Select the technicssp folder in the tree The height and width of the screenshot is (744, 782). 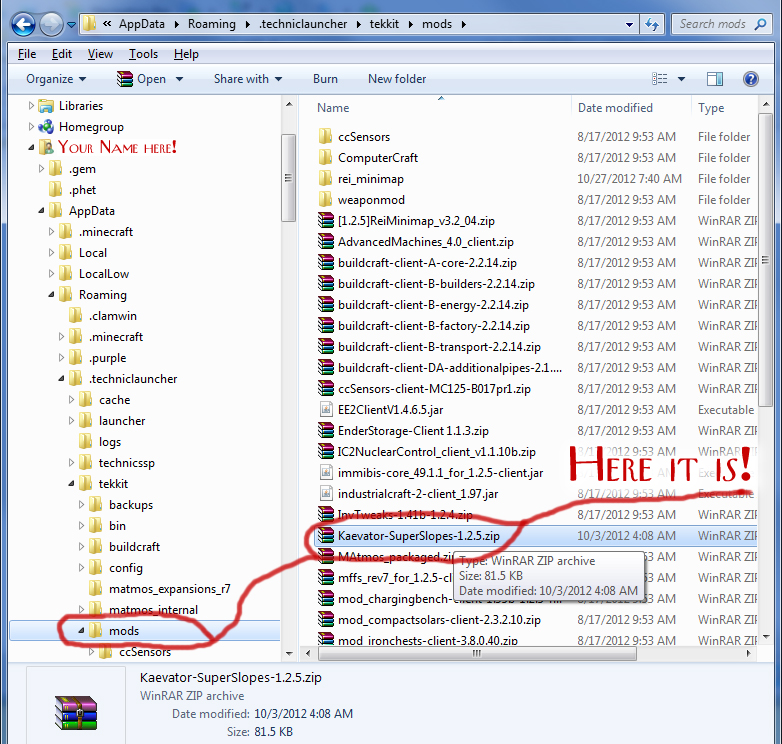point(126,463)
